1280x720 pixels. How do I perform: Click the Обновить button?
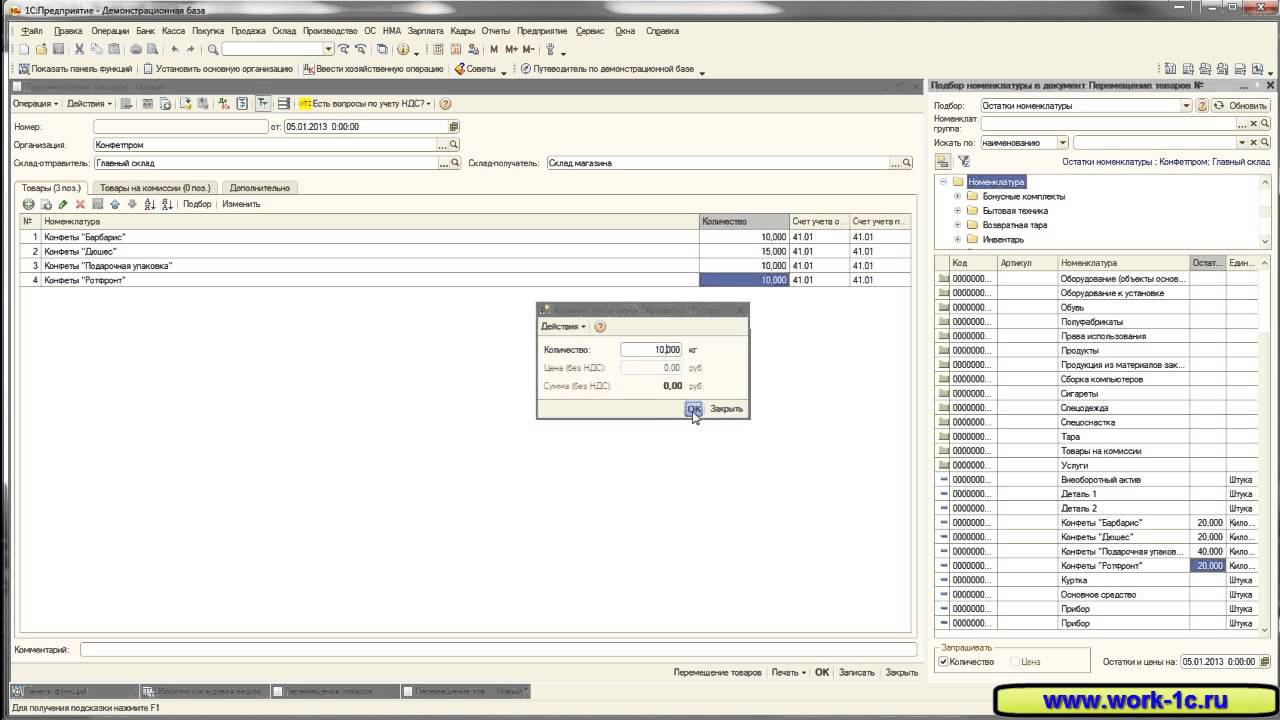click(x=1240, y=106)
